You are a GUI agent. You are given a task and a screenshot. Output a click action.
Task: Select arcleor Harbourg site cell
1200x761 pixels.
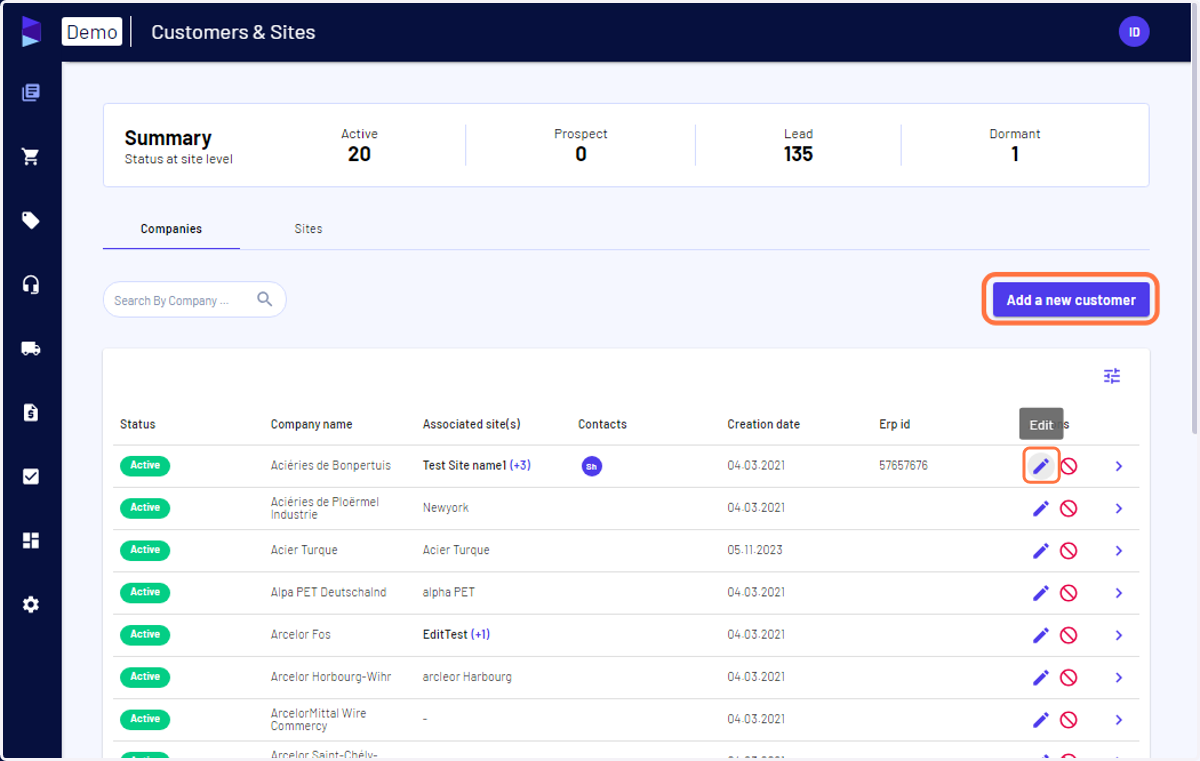(467, 677)
